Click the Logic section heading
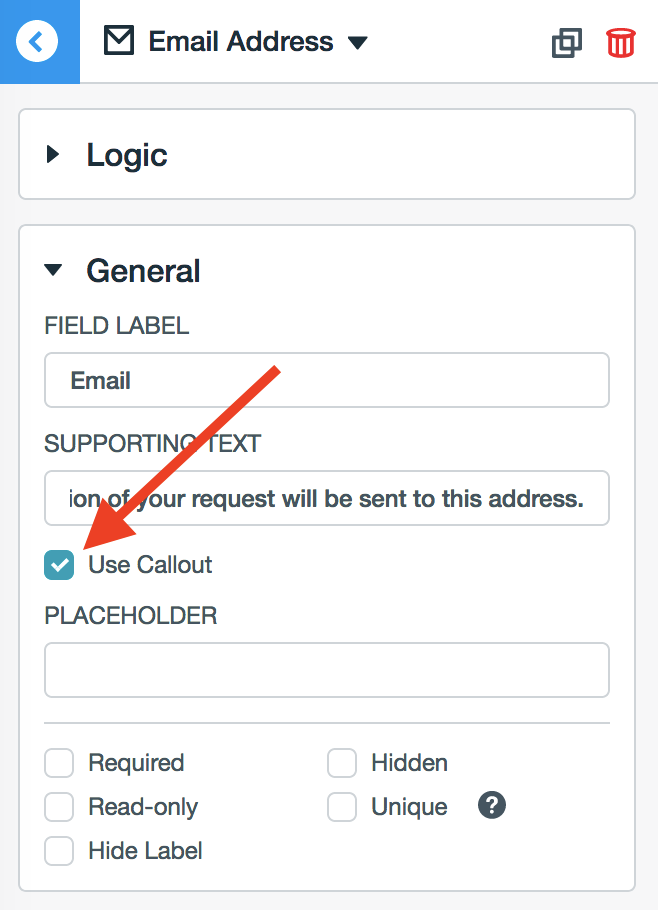658x910 pixels. click(x=127, y=155)
